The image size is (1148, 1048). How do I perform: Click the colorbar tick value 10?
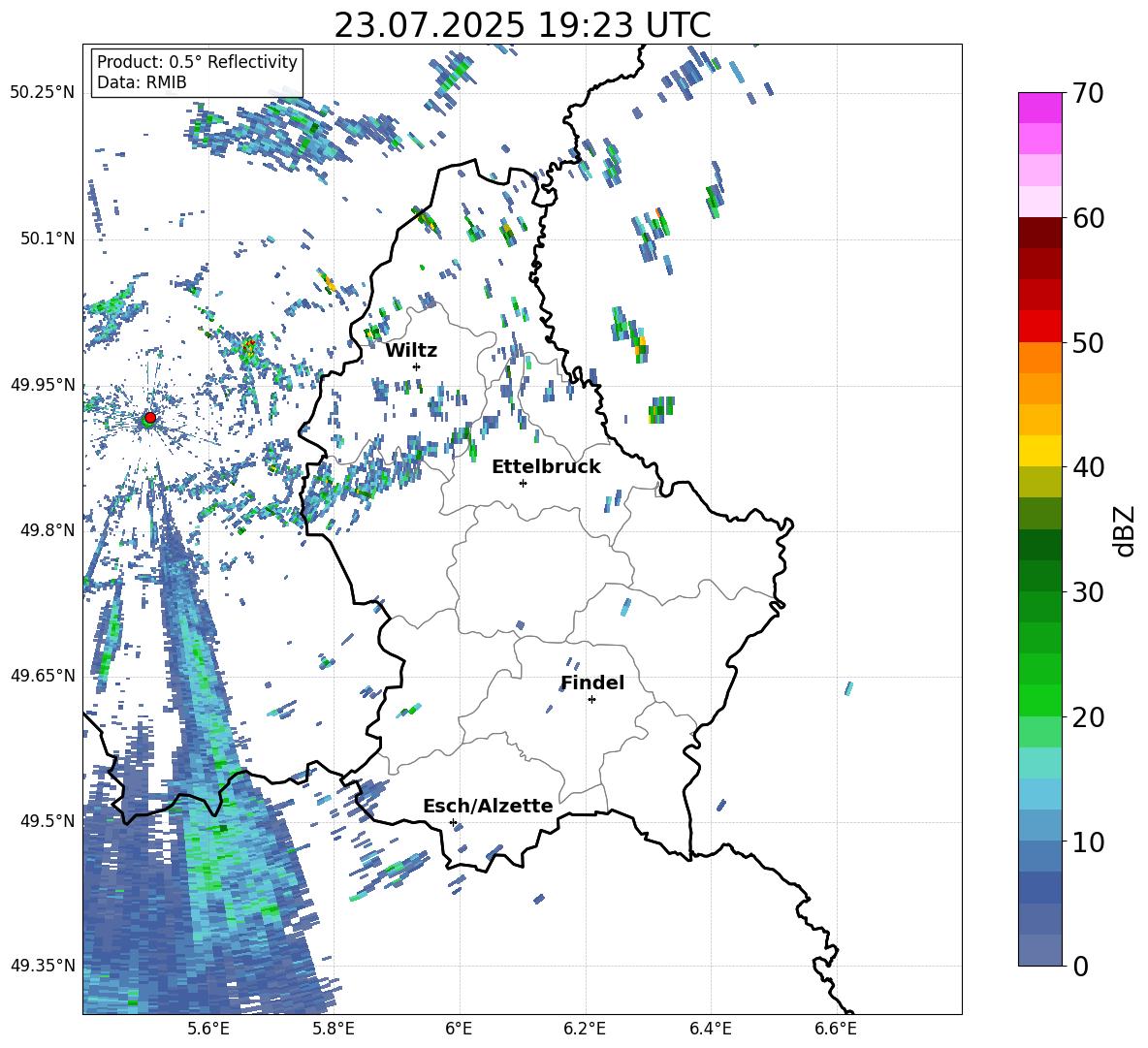[x=1088, y=842]
